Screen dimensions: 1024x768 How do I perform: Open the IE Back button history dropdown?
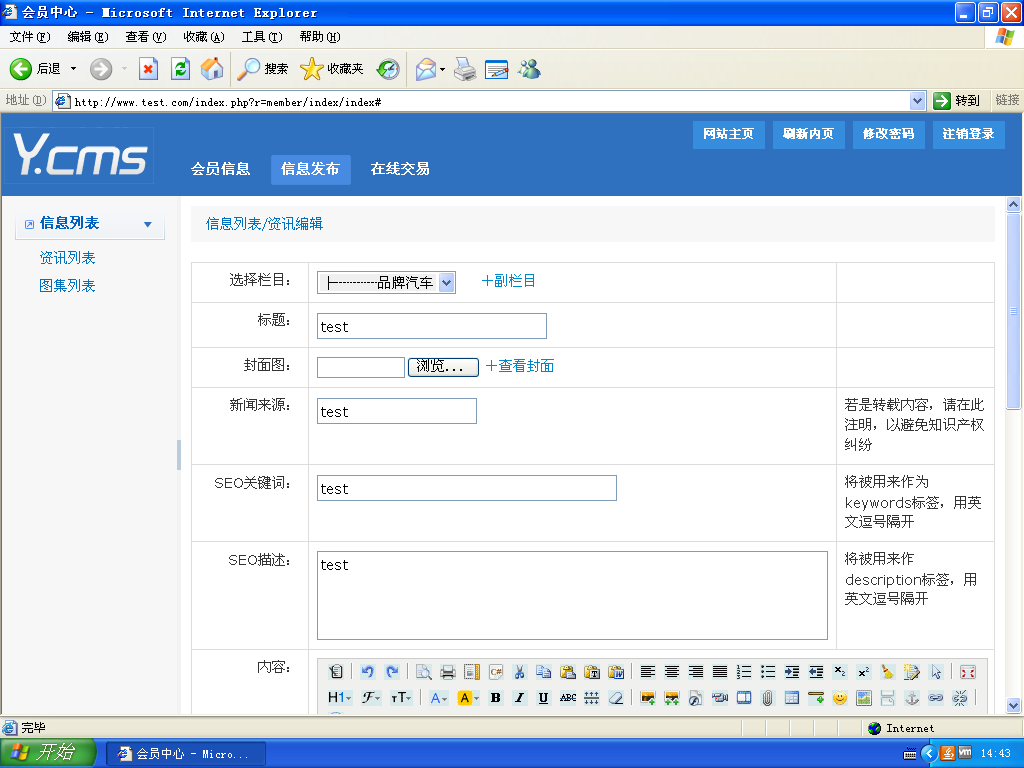pos(73,69)
